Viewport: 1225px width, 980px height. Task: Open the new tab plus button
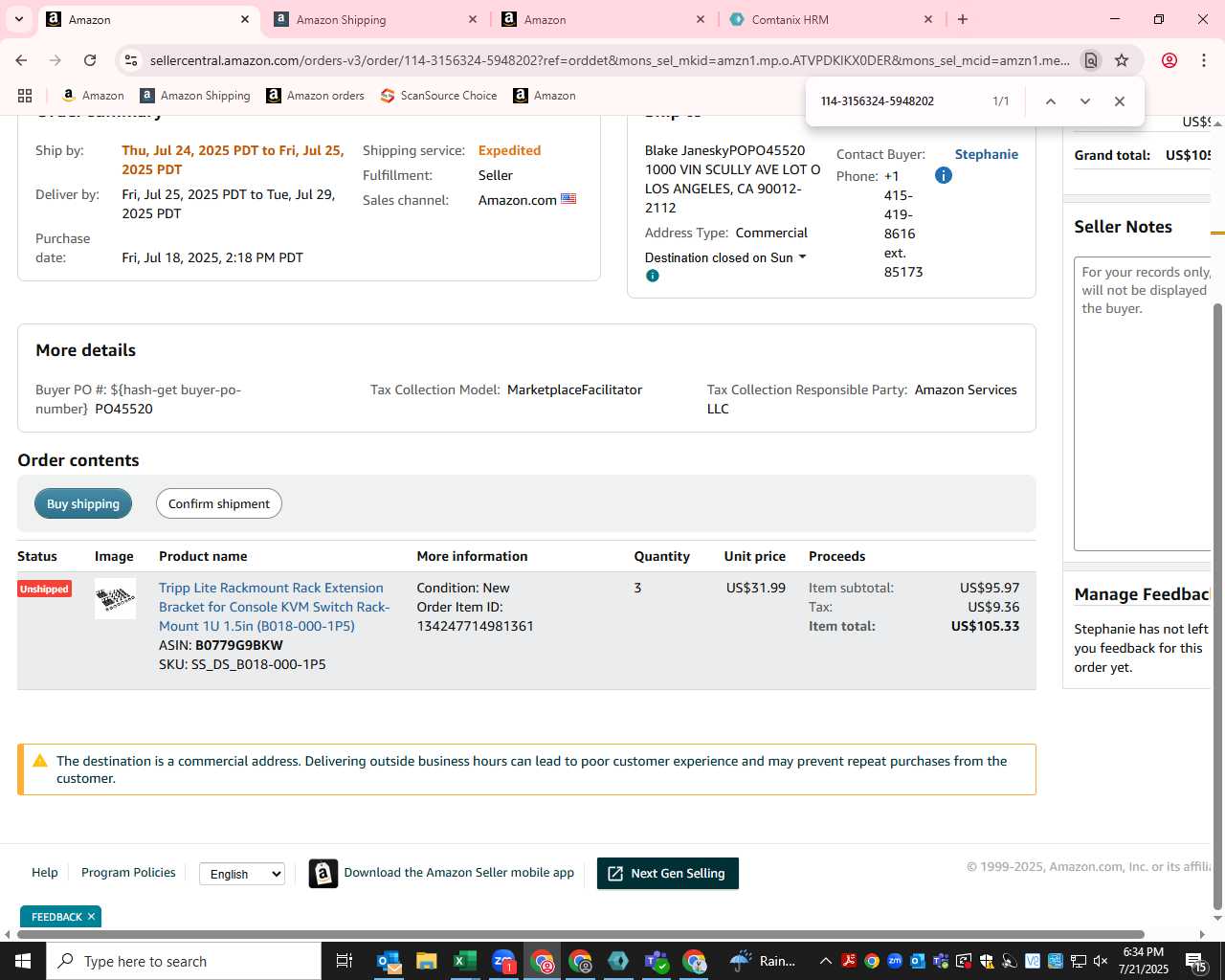[x=963, y=19]
